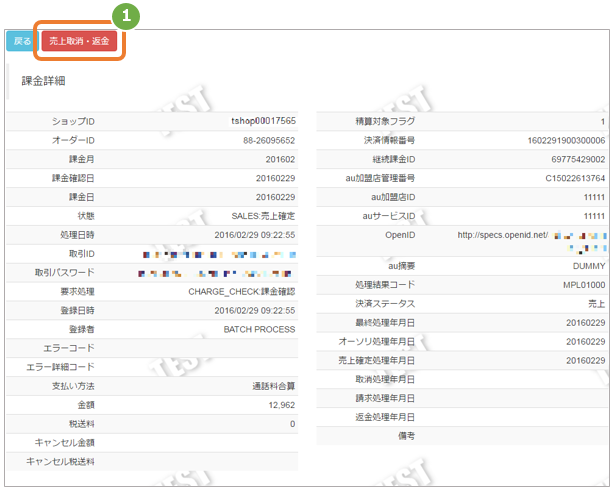This screenshot has height=490, width=612.
Task: Select registrant value BATCH PROCESS
Action: coord(259,330)
